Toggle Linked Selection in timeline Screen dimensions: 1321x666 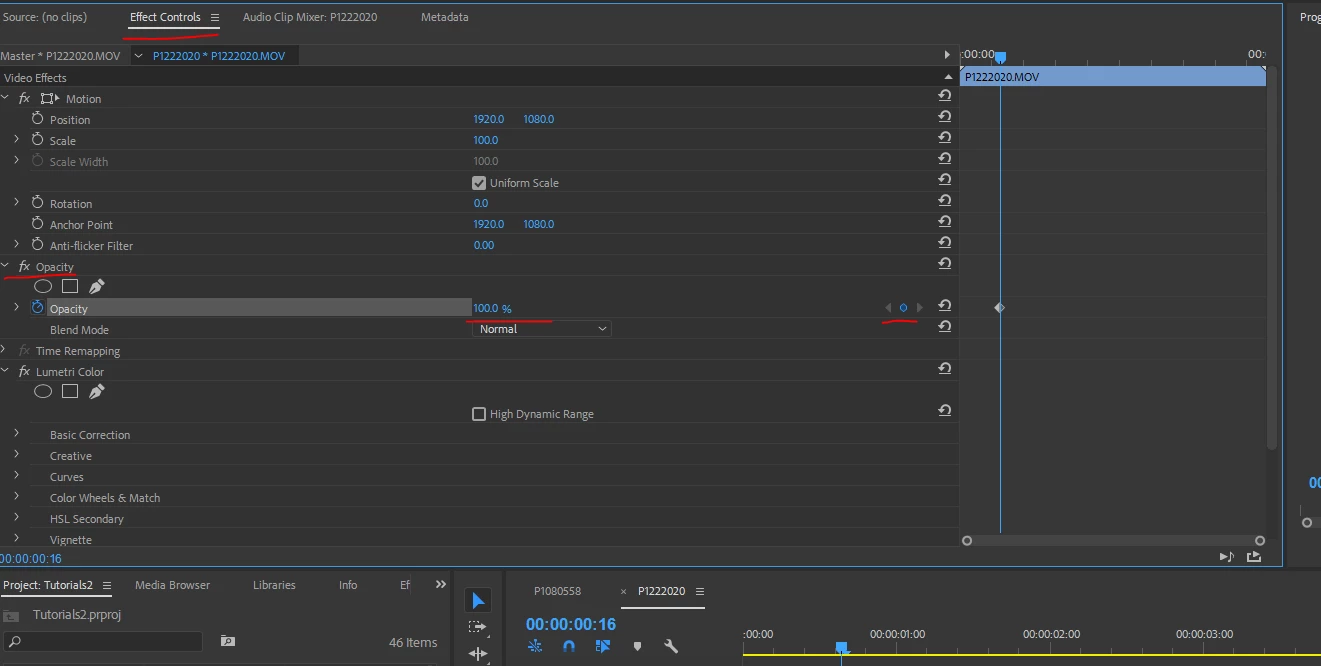(603, 646)
